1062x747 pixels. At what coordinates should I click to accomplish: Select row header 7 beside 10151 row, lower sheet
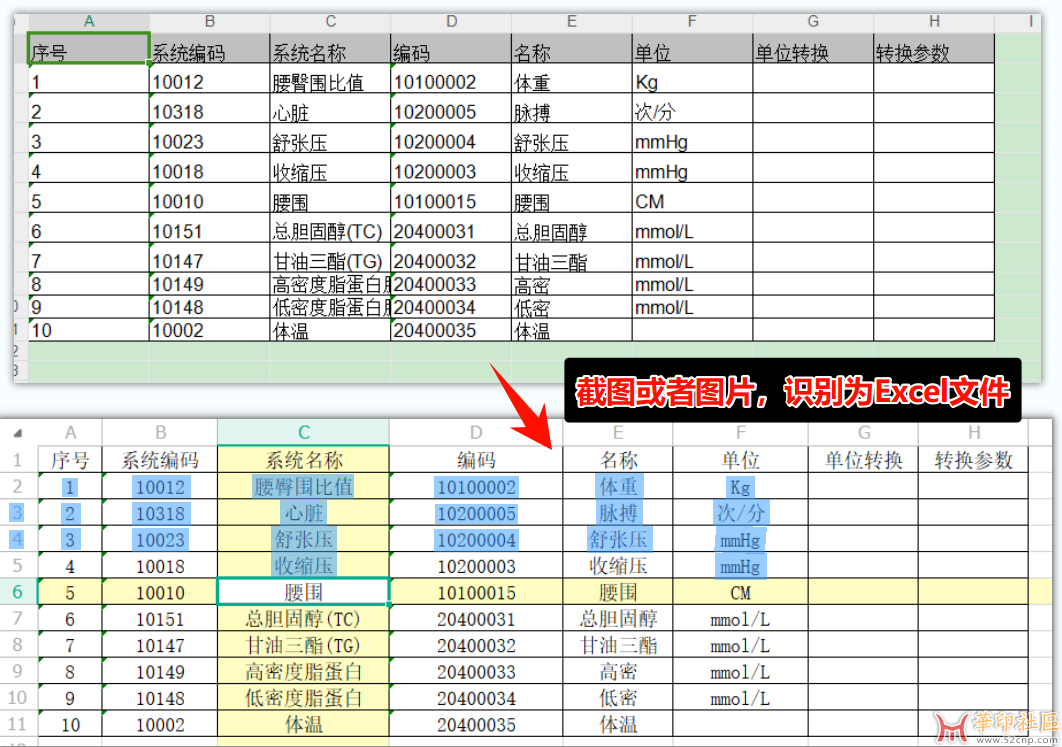(x=18, y=618)
